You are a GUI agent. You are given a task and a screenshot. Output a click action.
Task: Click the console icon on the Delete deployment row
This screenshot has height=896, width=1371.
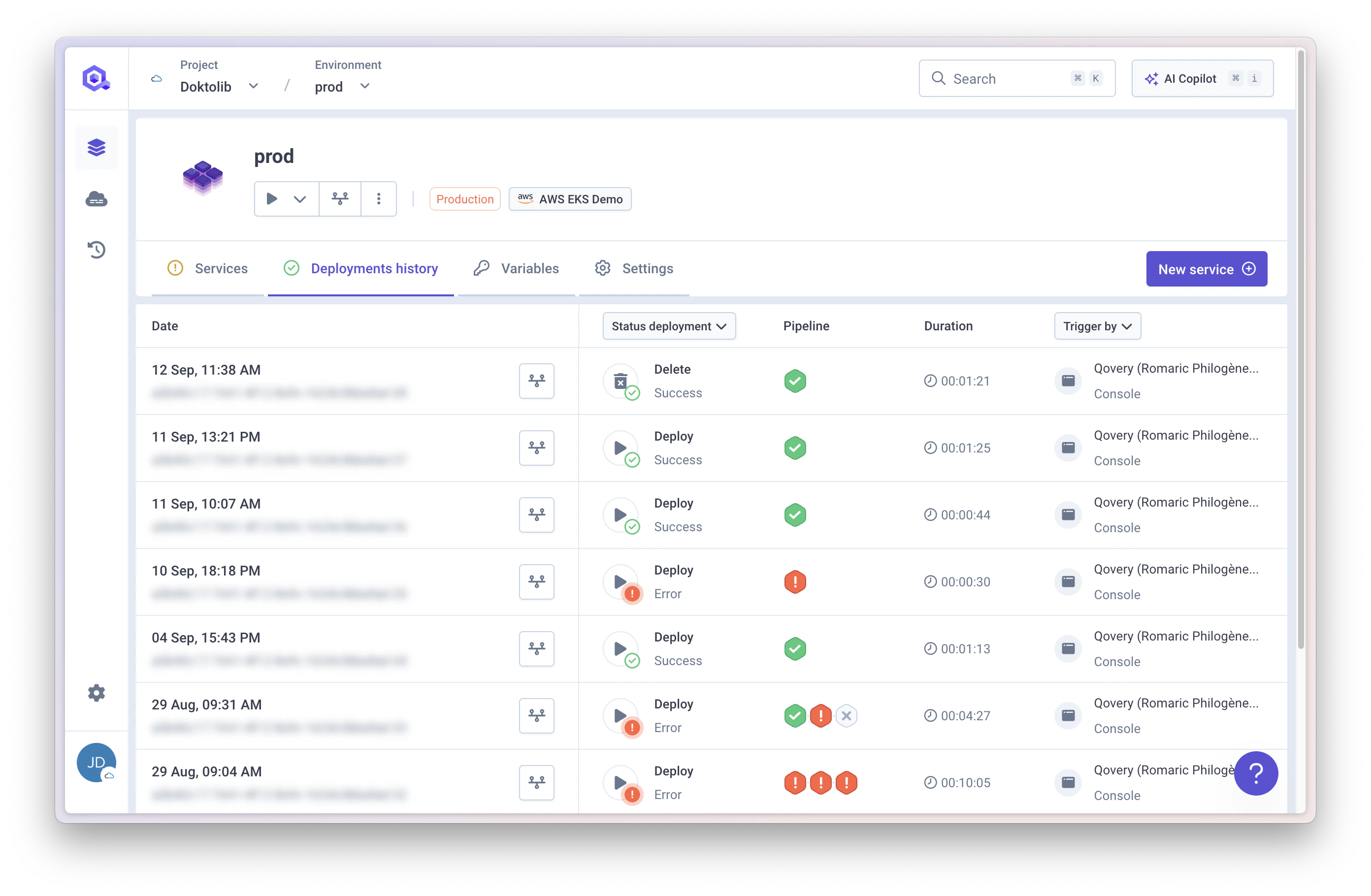coord(1069,381)
